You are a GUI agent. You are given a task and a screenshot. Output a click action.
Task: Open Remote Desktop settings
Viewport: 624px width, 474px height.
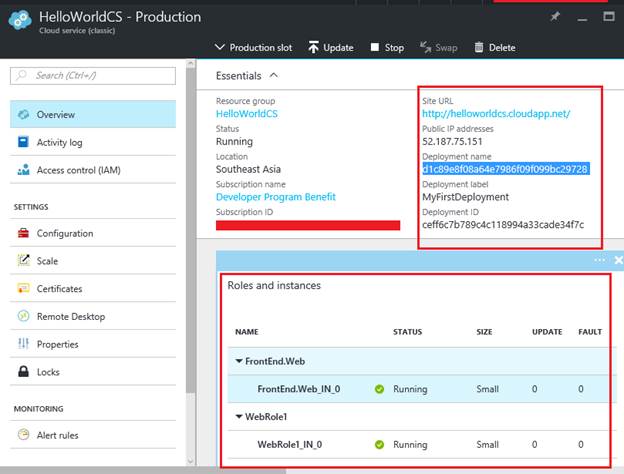(x=93, y=316)
